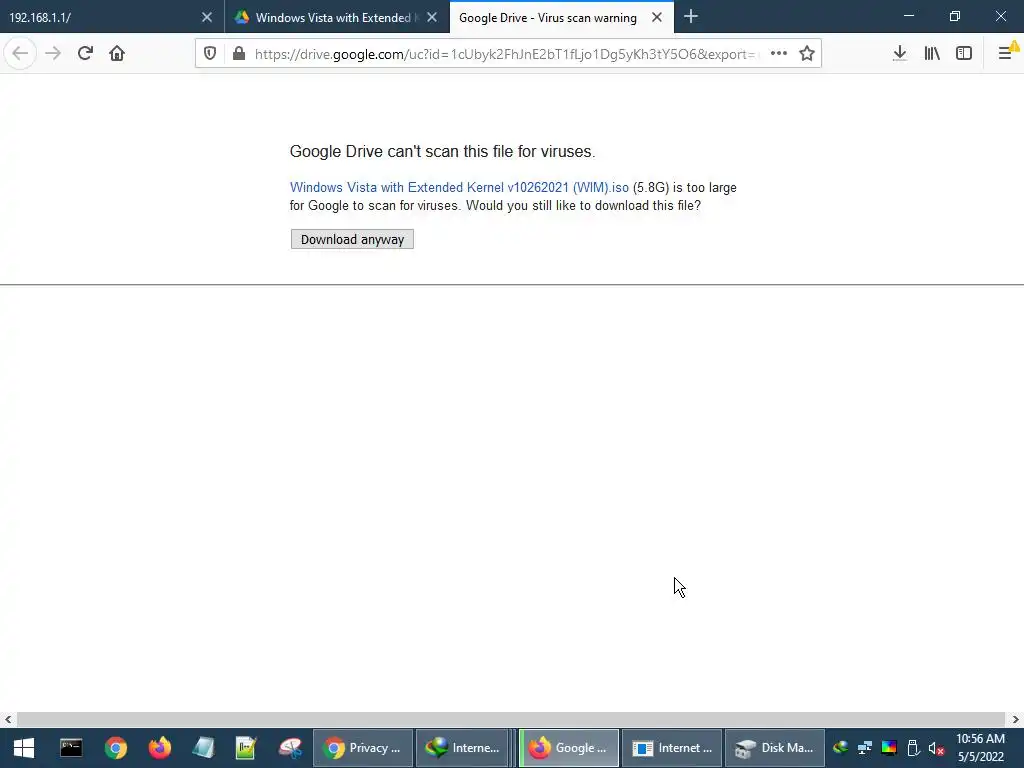Image resolution: width=1024 pixels, height=768 pixels.
Task: Close the Virus scan warning tab
Action: 657,18
